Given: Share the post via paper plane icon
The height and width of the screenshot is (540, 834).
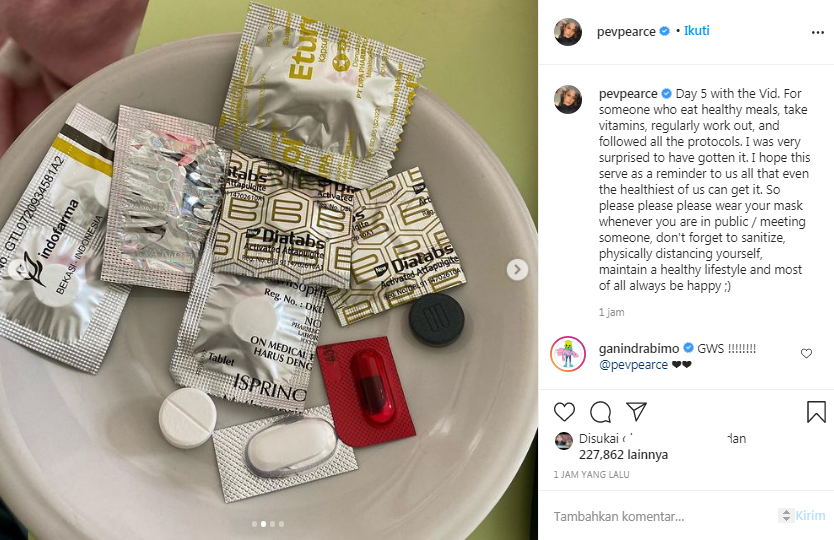Looking at the screenshot, I should pyautogui.click(x=636, y=412).
